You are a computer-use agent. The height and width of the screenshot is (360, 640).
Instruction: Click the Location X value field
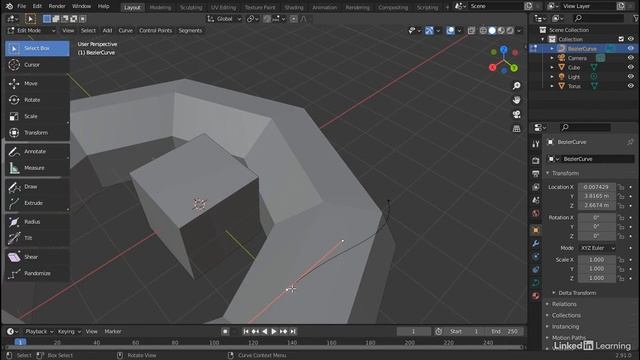[597, 187]
